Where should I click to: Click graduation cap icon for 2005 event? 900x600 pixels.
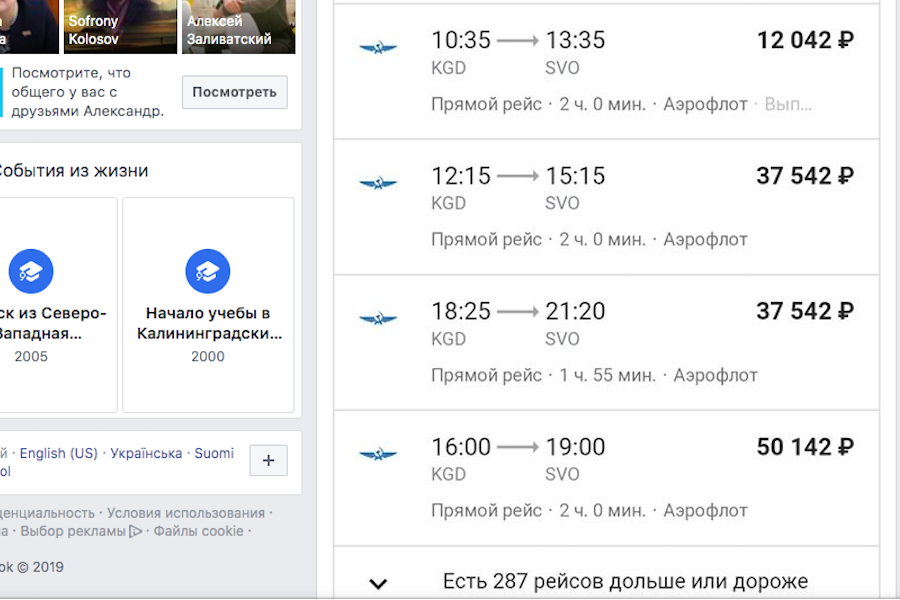point(31,271)
